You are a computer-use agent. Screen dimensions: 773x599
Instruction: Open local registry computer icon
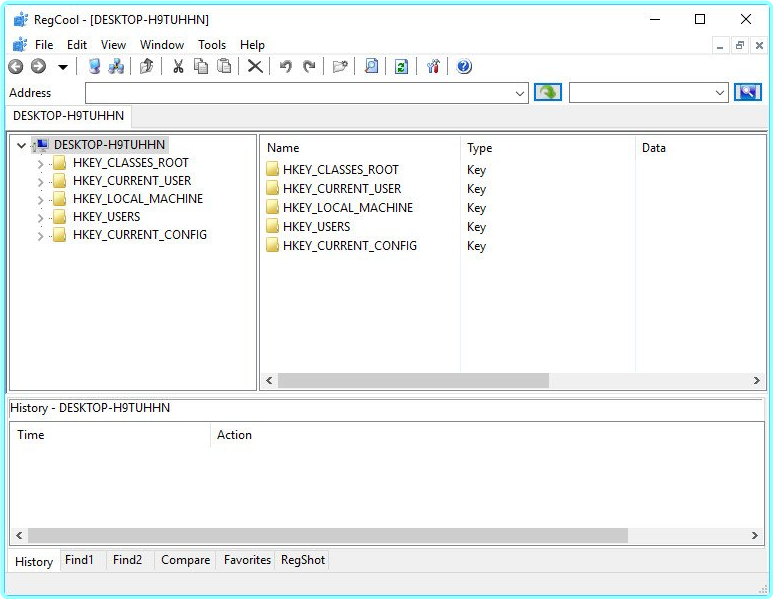pos(94,66)
